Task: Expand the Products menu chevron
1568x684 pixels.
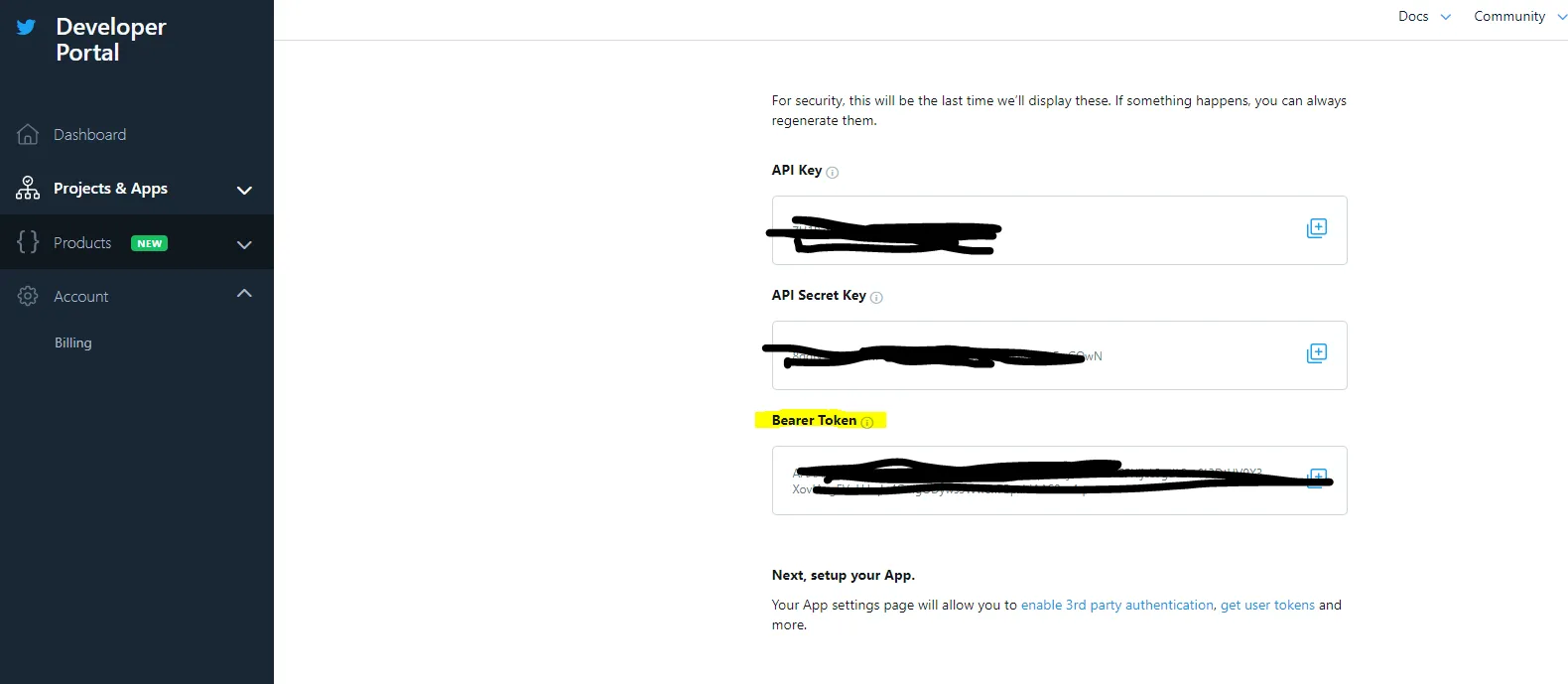Action: click(244, 244)
